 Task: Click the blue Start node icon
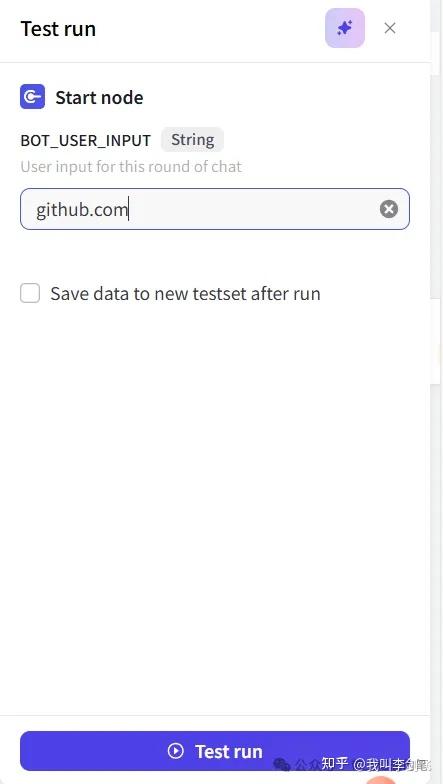pos(32,96)
